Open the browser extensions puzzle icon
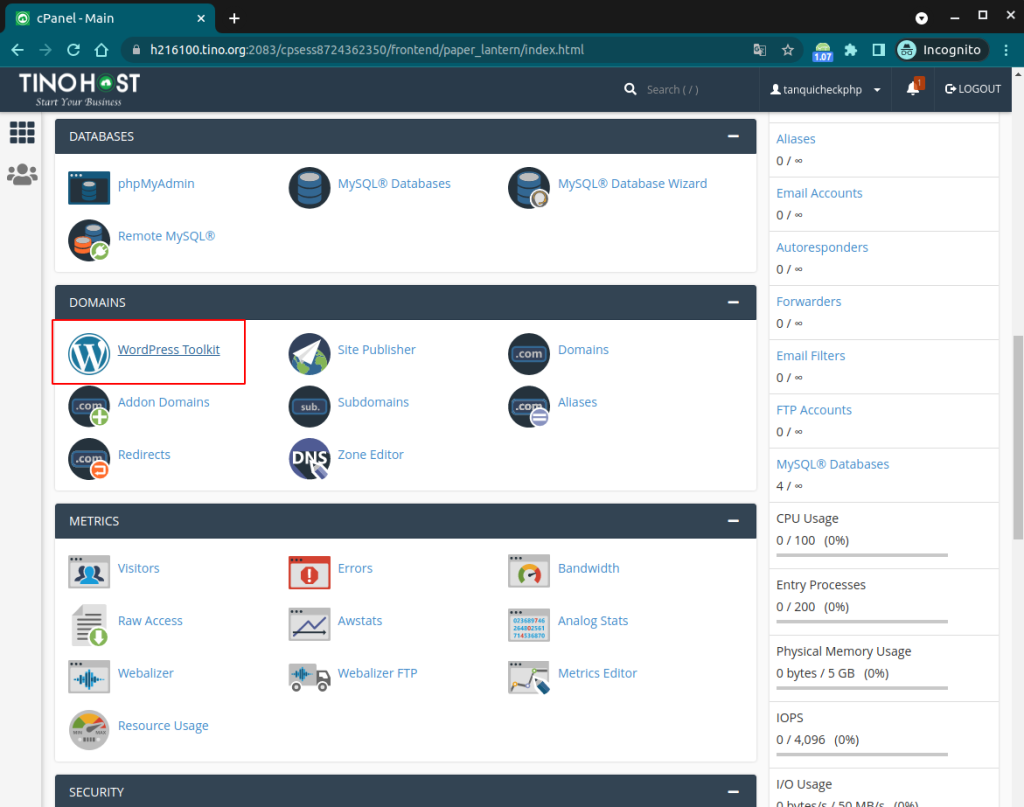Screen dimensions: 1024x807 pyautogui.click(x=850, y=50)
